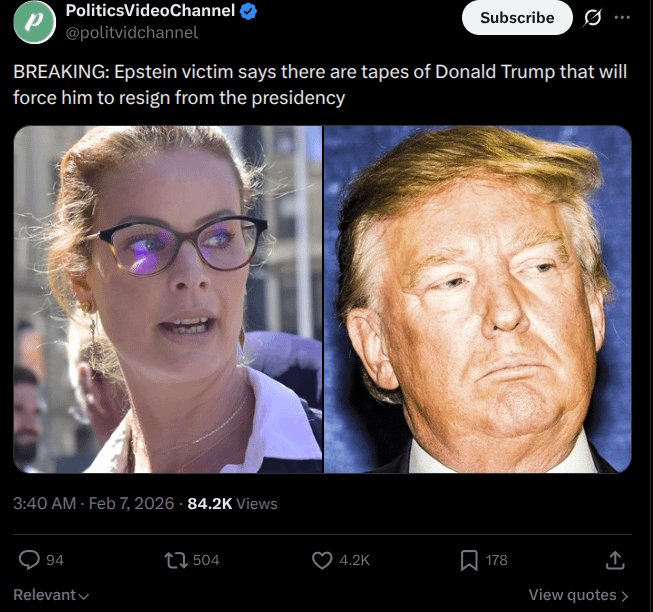Click the 84.2K Views count
This screenshot has width=653, height=612.
click(x=232, y=503)
